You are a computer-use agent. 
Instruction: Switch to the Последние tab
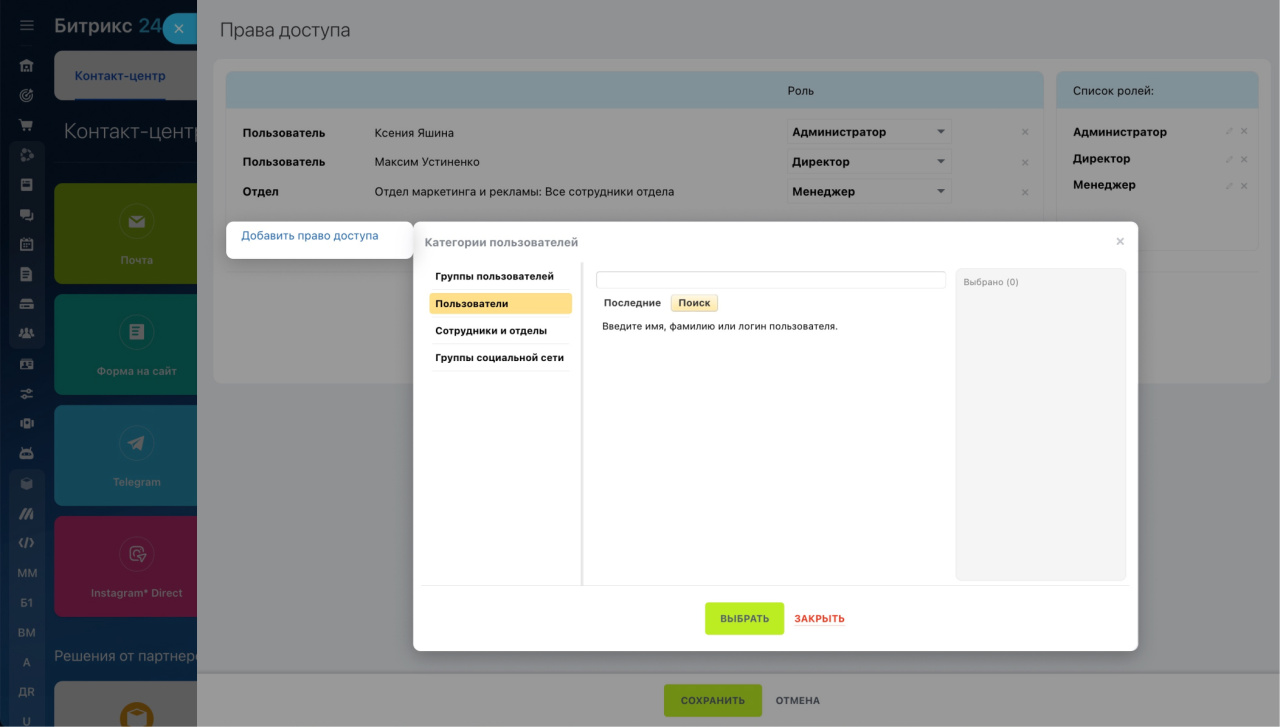[x=632, y=303]
